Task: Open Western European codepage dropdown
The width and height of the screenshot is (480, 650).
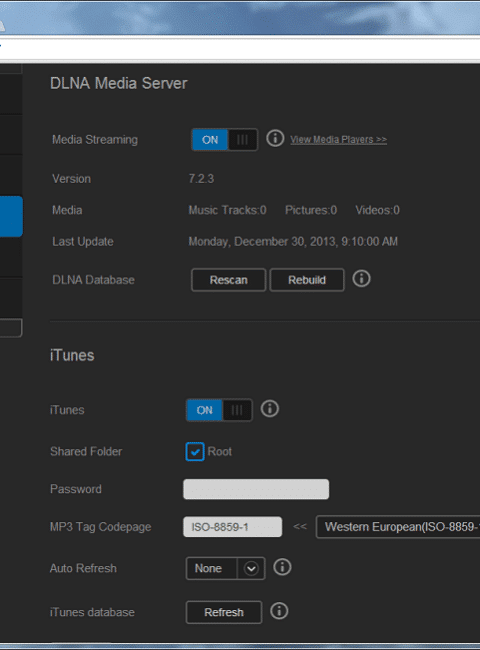Action: click(398, 527)
